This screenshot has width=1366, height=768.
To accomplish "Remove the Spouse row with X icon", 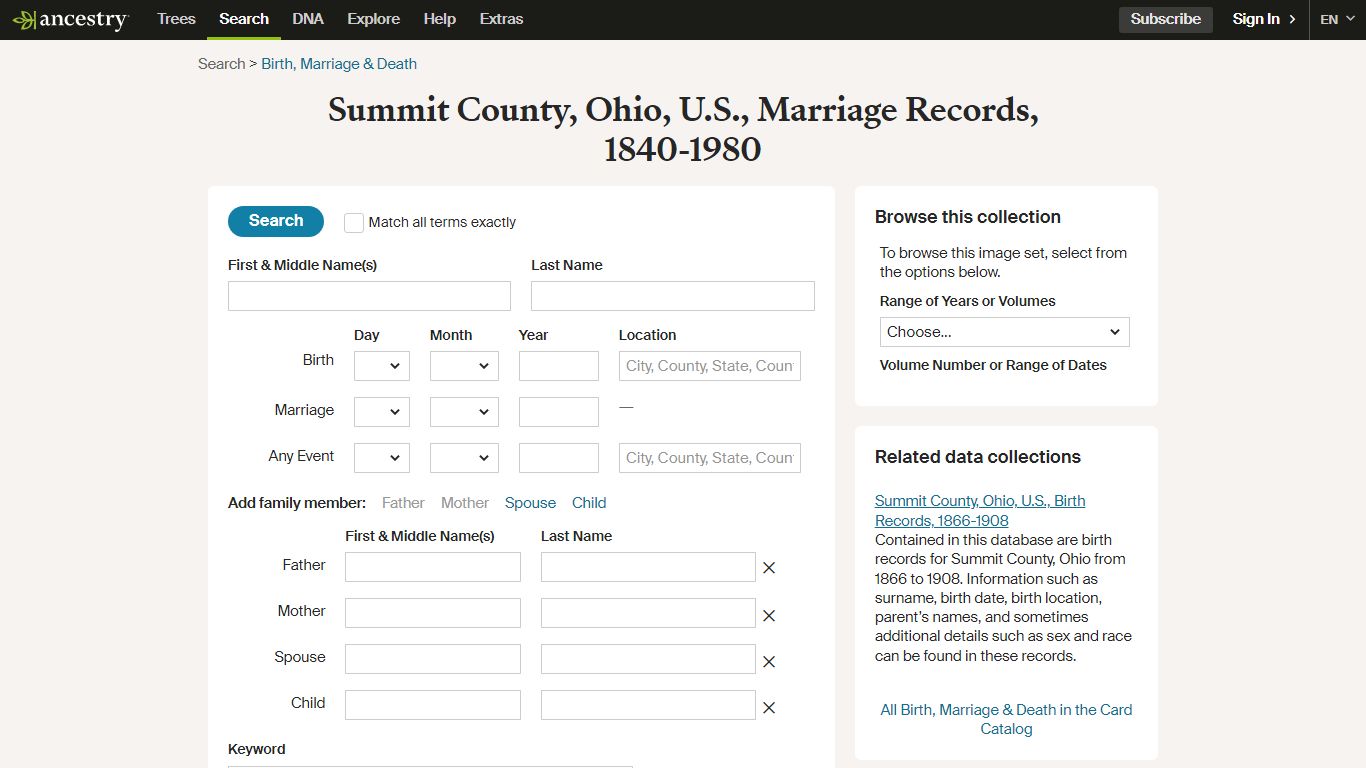I will pyautogui.click(x=769, y=661).
